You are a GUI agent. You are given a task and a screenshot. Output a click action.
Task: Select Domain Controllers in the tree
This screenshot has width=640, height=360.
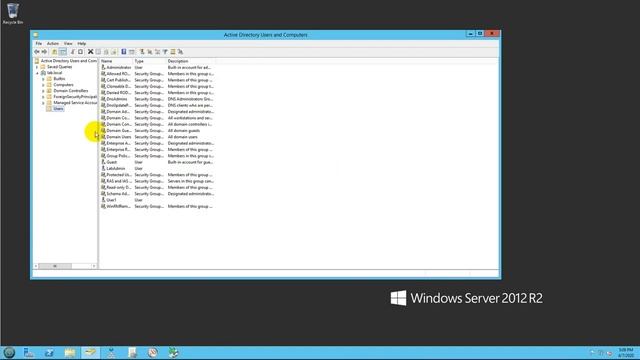coord(71,91)
